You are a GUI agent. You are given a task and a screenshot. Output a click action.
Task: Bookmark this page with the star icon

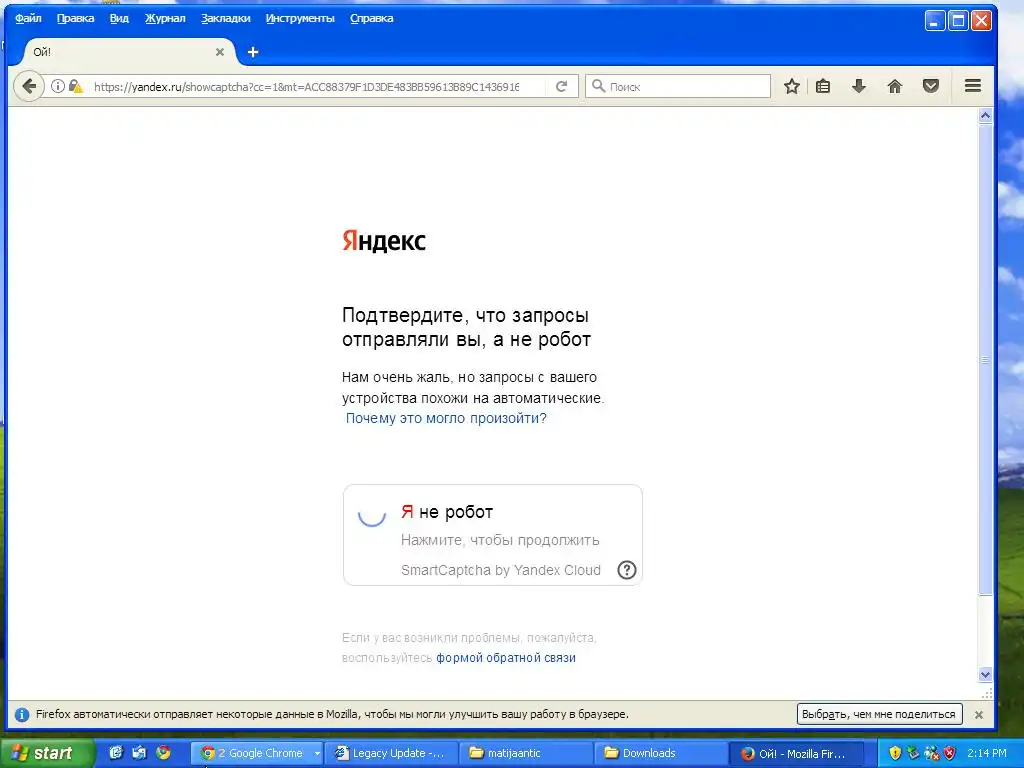point(792,86)
